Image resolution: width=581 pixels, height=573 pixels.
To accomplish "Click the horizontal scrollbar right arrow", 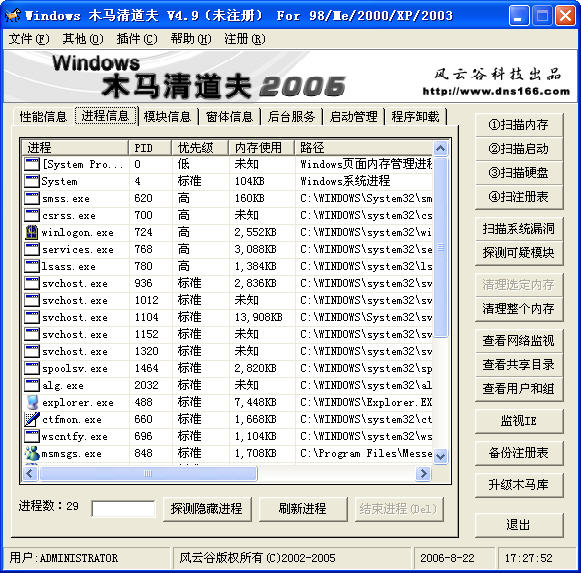I will (424, 473).
